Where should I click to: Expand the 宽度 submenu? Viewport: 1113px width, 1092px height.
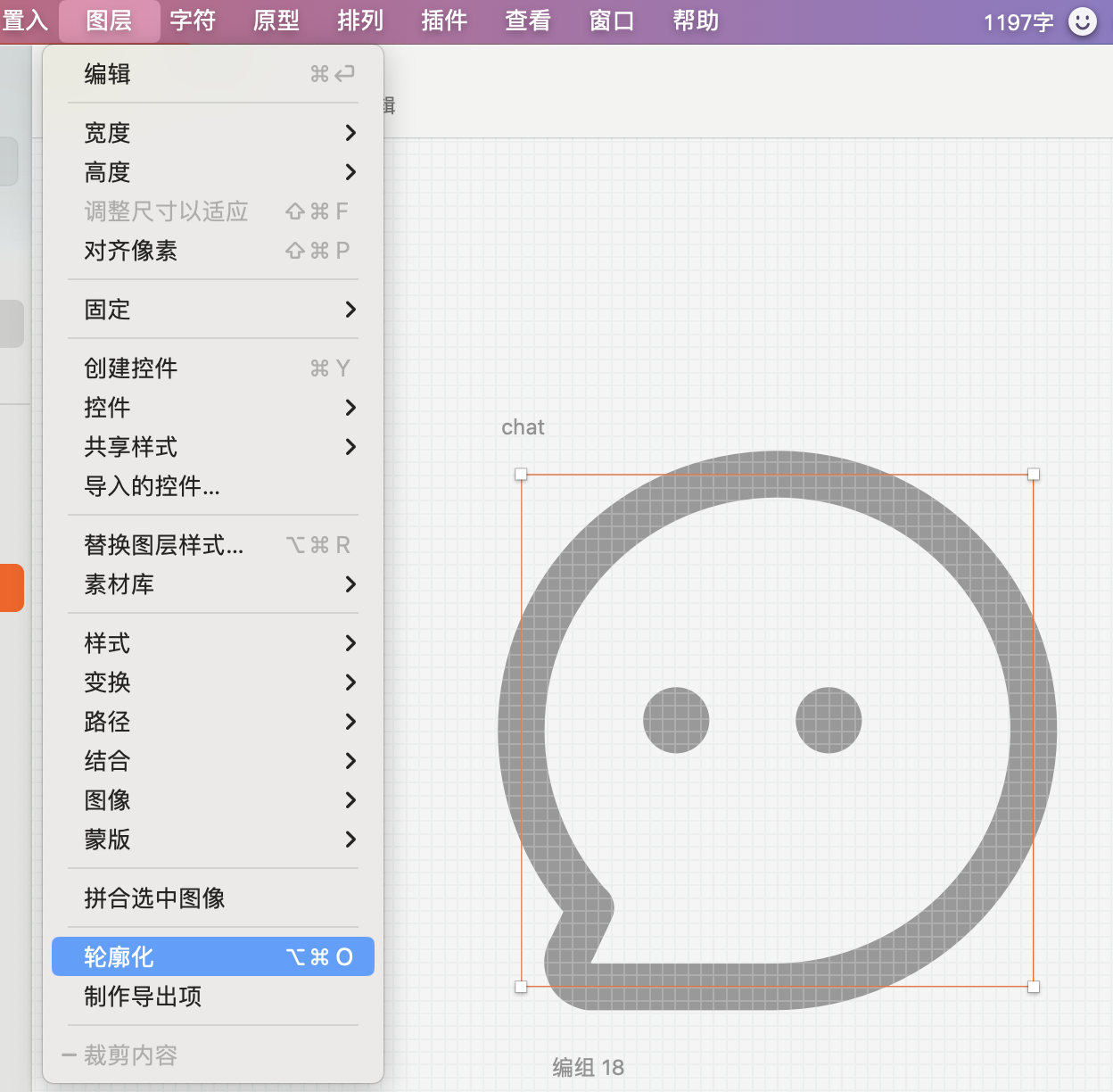coord(213,133)
